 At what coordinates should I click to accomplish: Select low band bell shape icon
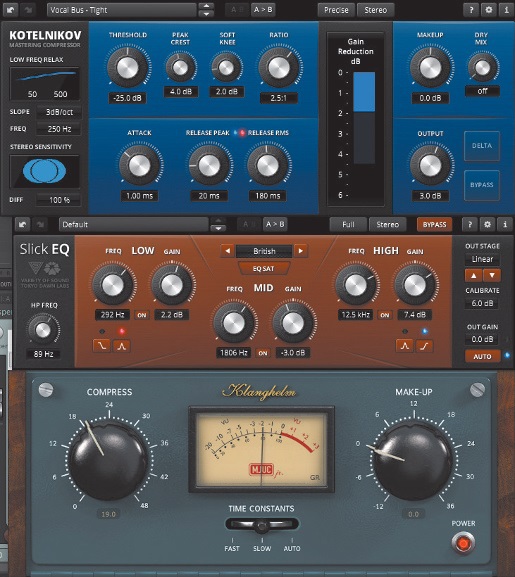coord(122,346)
